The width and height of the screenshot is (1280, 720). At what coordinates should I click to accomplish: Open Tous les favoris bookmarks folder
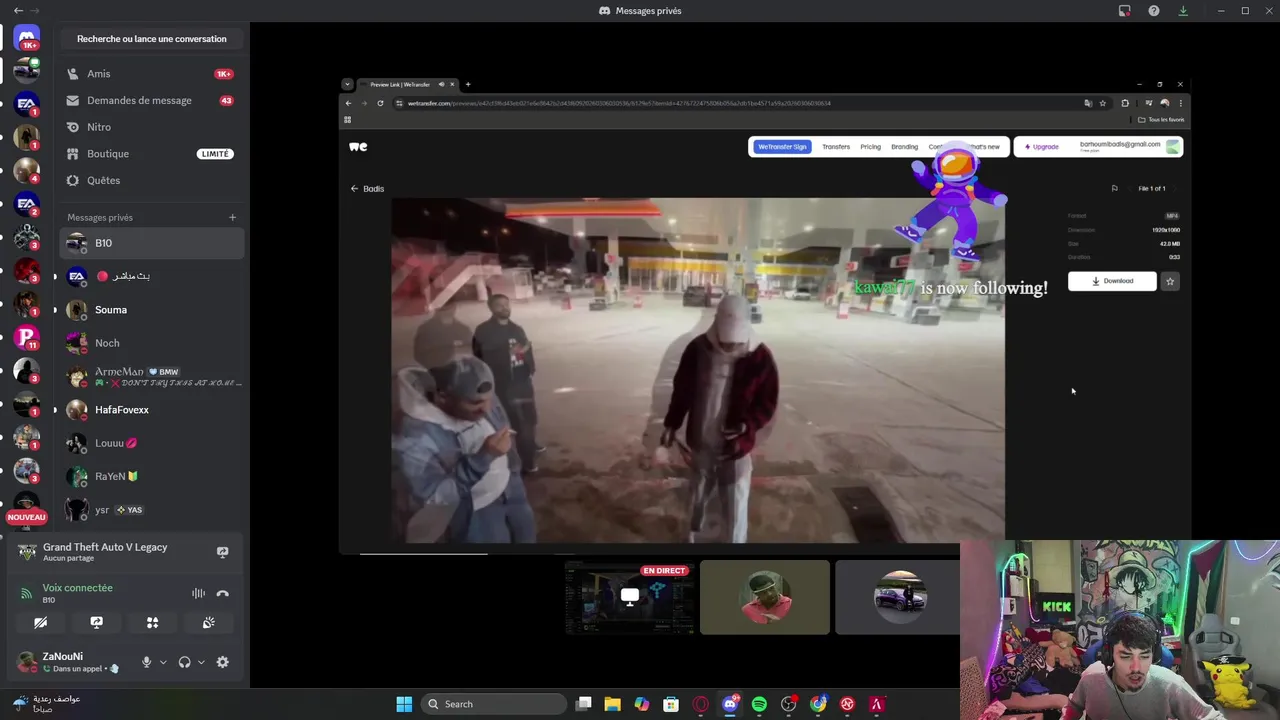(1161, 119)
